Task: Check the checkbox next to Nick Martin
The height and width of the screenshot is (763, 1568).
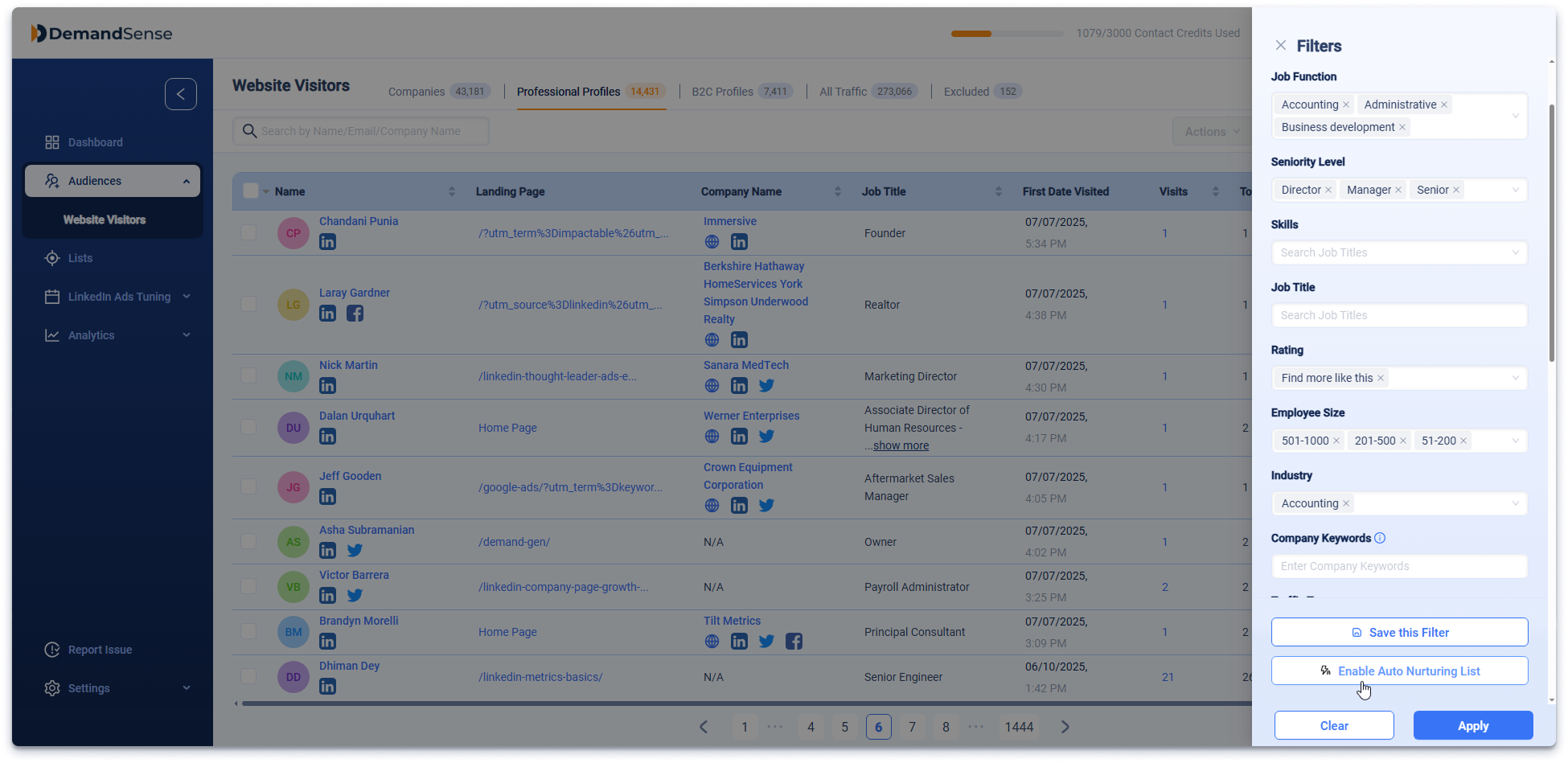Action: 248,375
